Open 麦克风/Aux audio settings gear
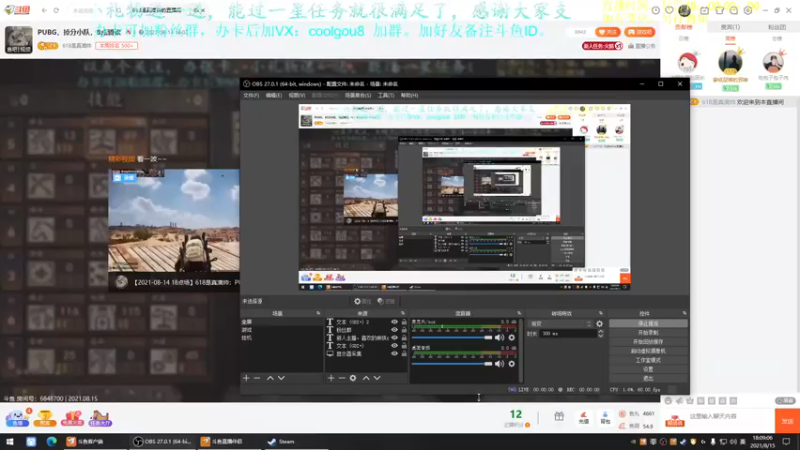 [x=512, y=337]
